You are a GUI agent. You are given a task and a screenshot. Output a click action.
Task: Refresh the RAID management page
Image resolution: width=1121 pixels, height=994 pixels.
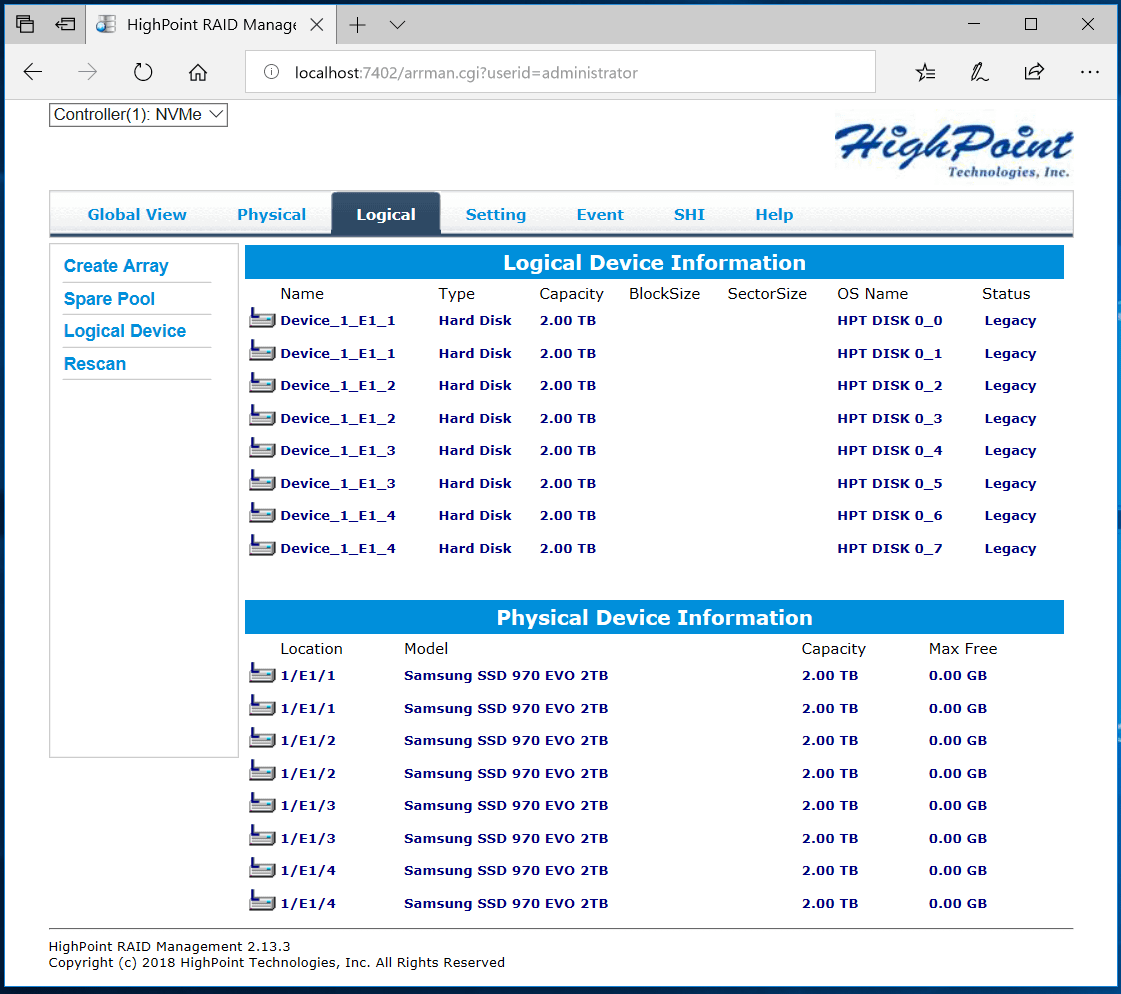point(143,72)
